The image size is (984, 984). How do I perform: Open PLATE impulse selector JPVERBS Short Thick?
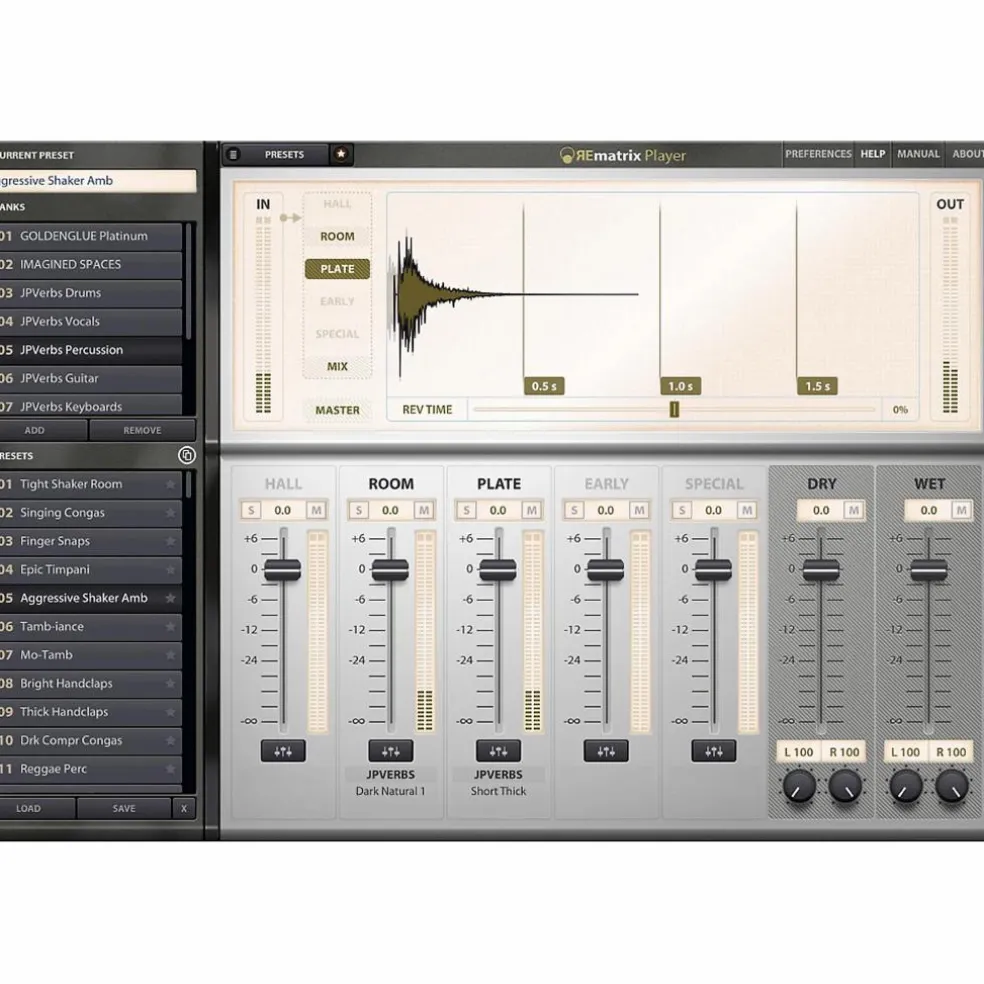498,783
